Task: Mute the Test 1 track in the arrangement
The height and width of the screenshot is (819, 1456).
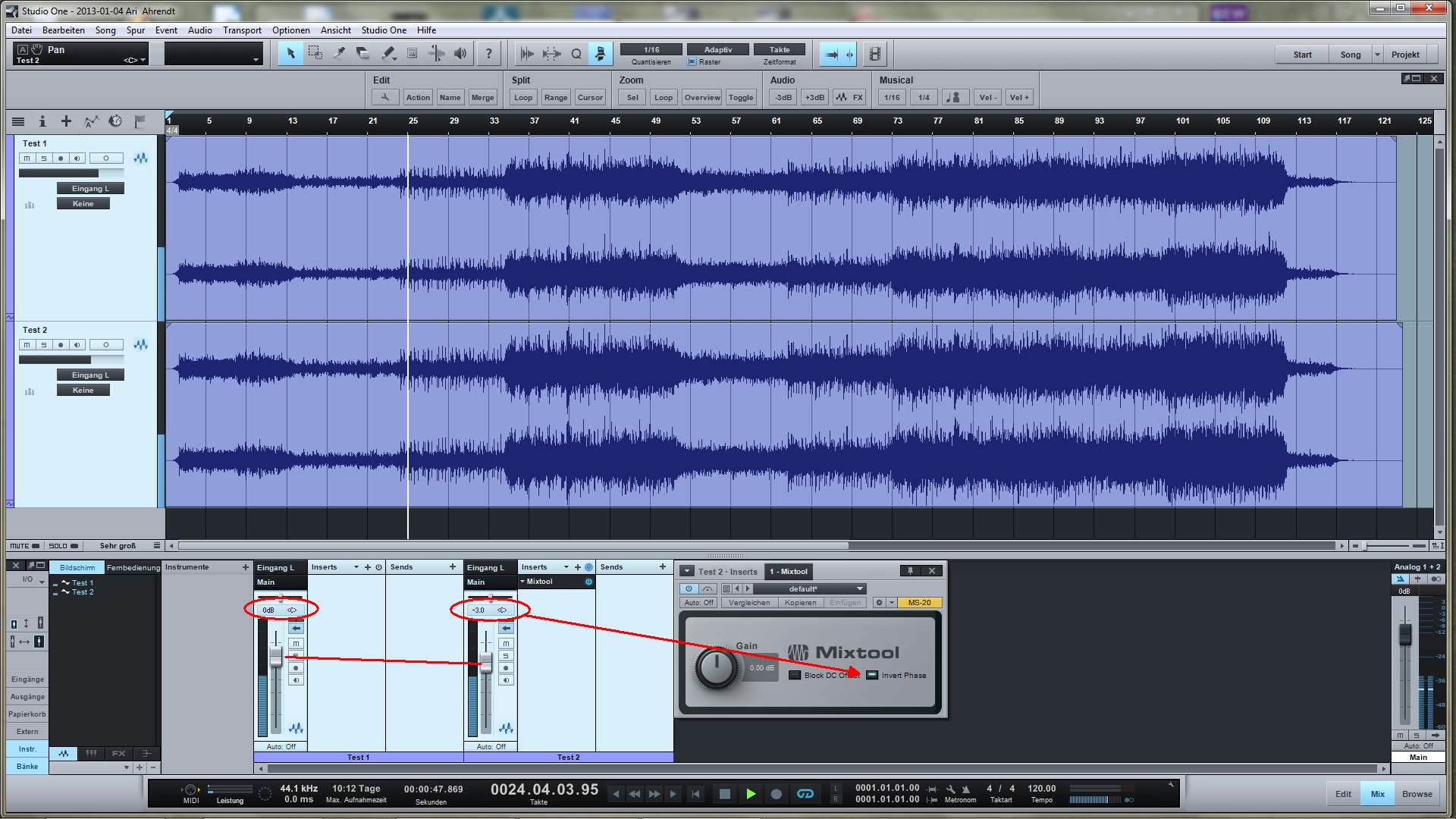Action: coord(27,158)
